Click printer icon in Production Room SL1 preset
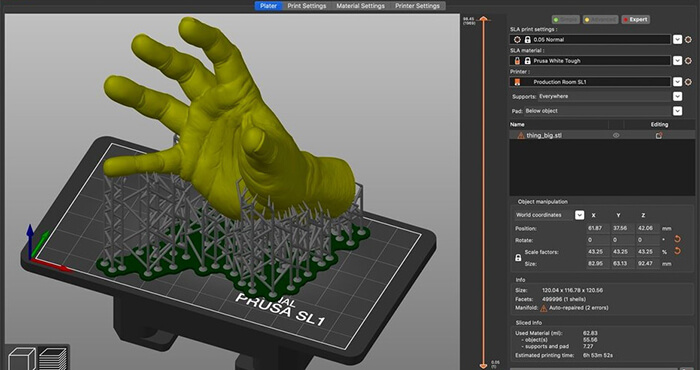The width and height of the screenshot is (700, 370). (x=518, y=82)
